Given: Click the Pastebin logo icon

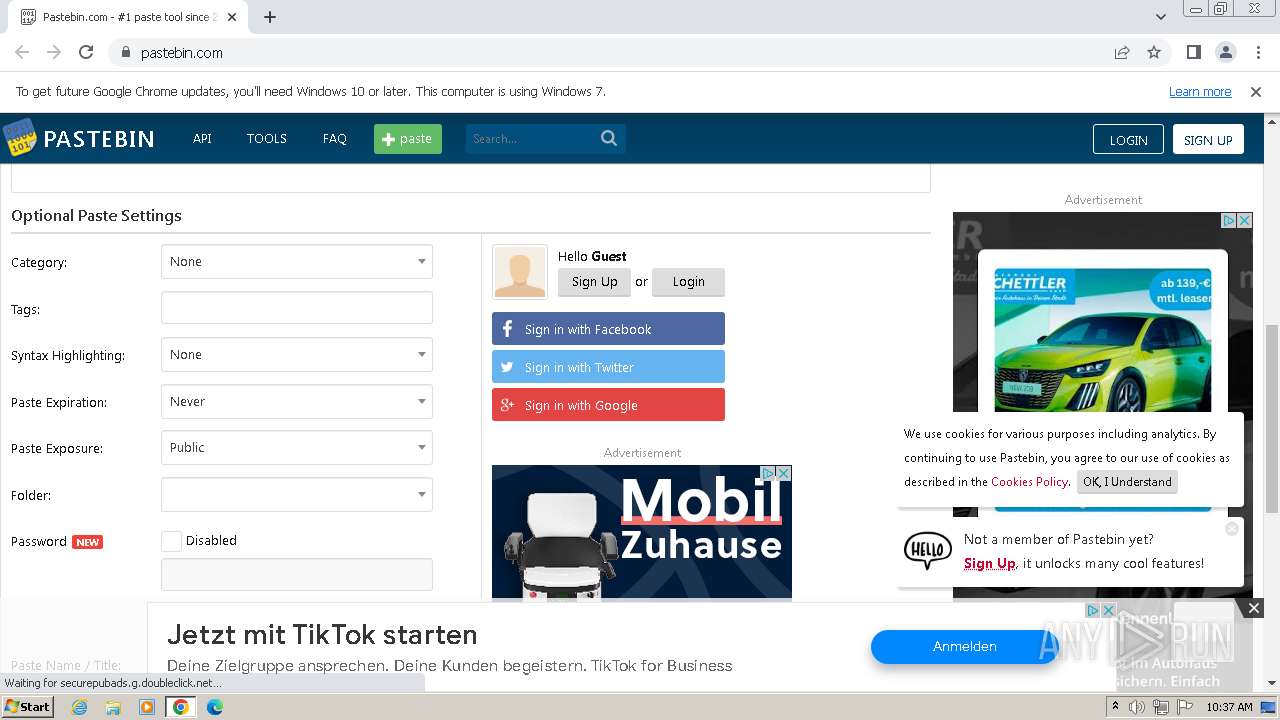Looking at the screenshot, I should [x=19, y=138].
